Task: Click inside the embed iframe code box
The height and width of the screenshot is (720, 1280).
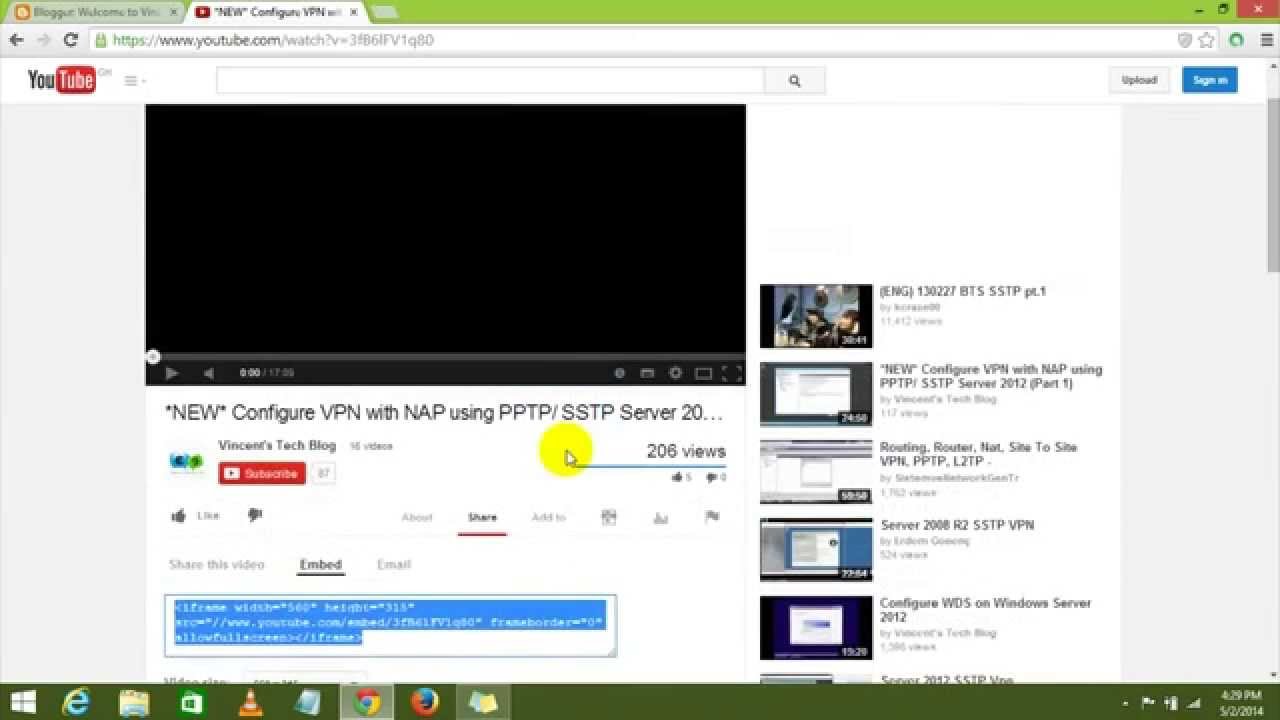Action: tap(390, 626)
